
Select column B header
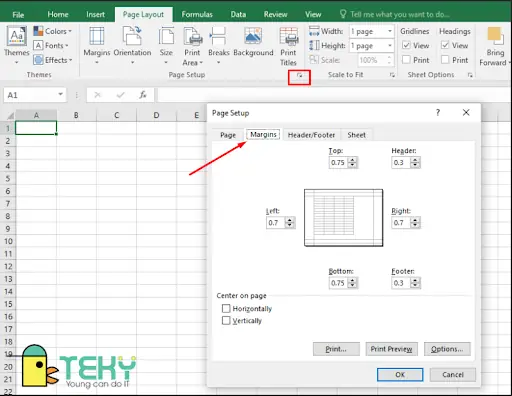(76, 115)
